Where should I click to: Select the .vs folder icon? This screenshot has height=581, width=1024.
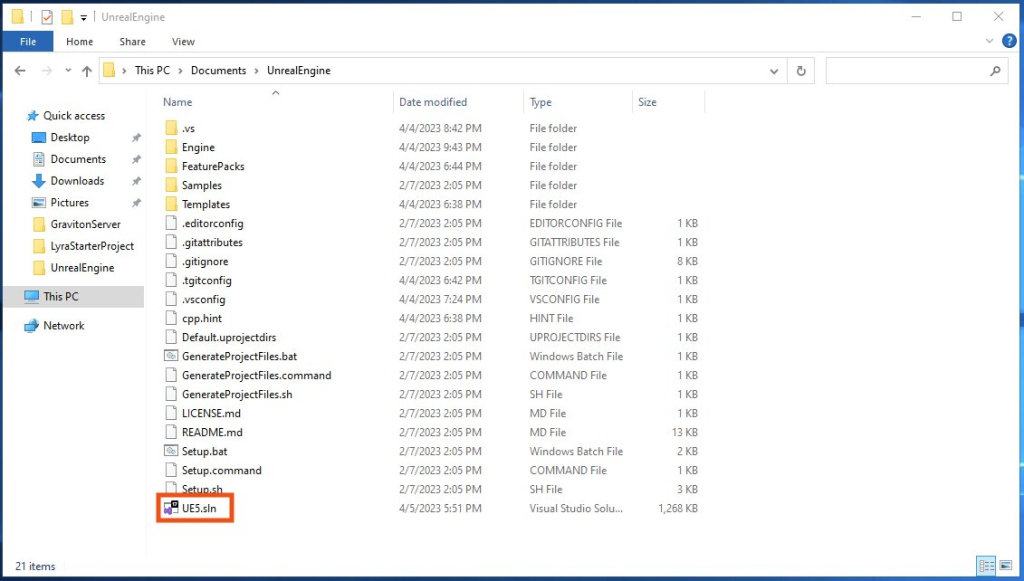click(171, 128)
